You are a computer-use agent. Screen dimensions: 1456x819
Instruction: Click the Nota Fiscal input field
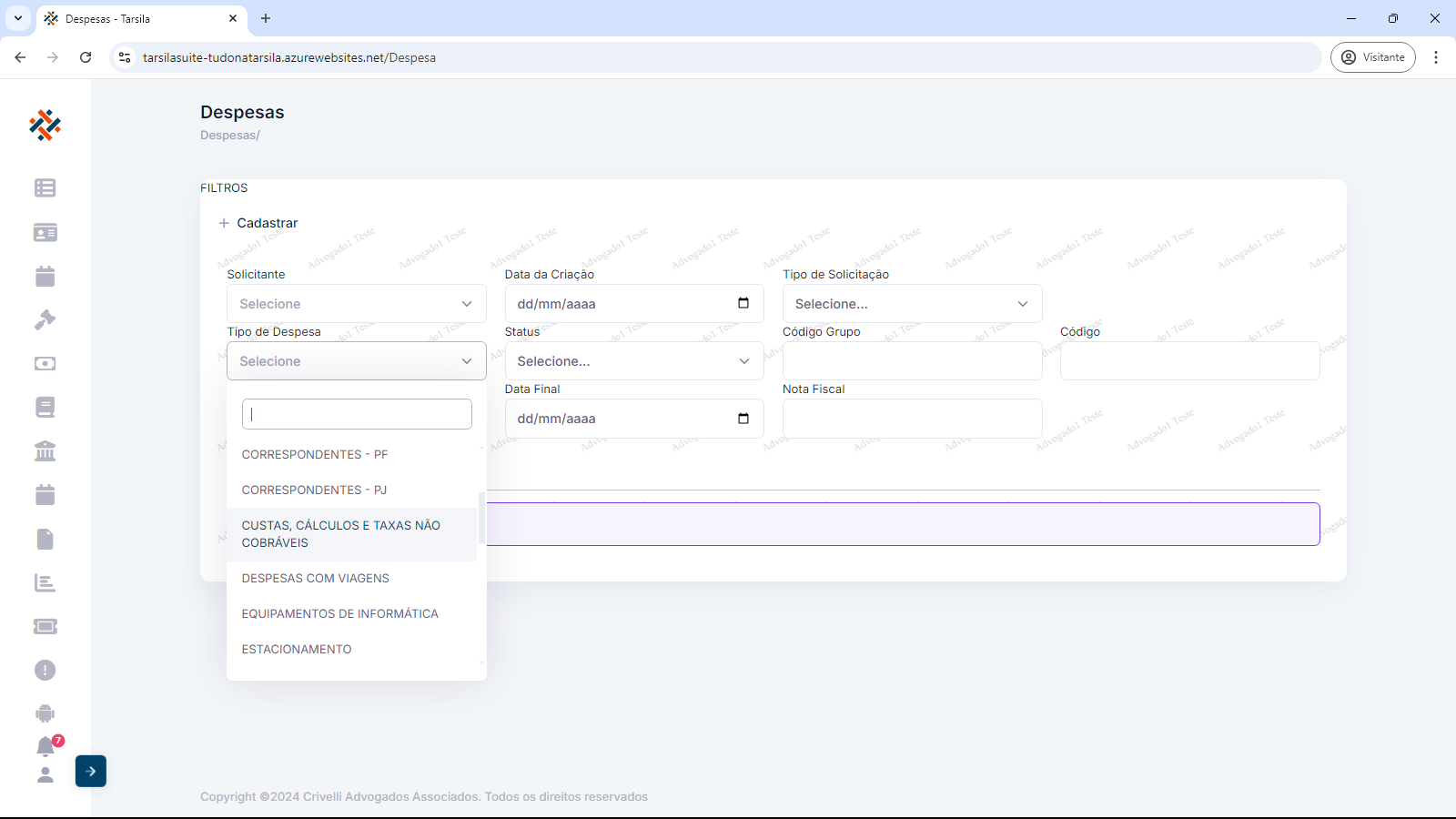(912, 419)
